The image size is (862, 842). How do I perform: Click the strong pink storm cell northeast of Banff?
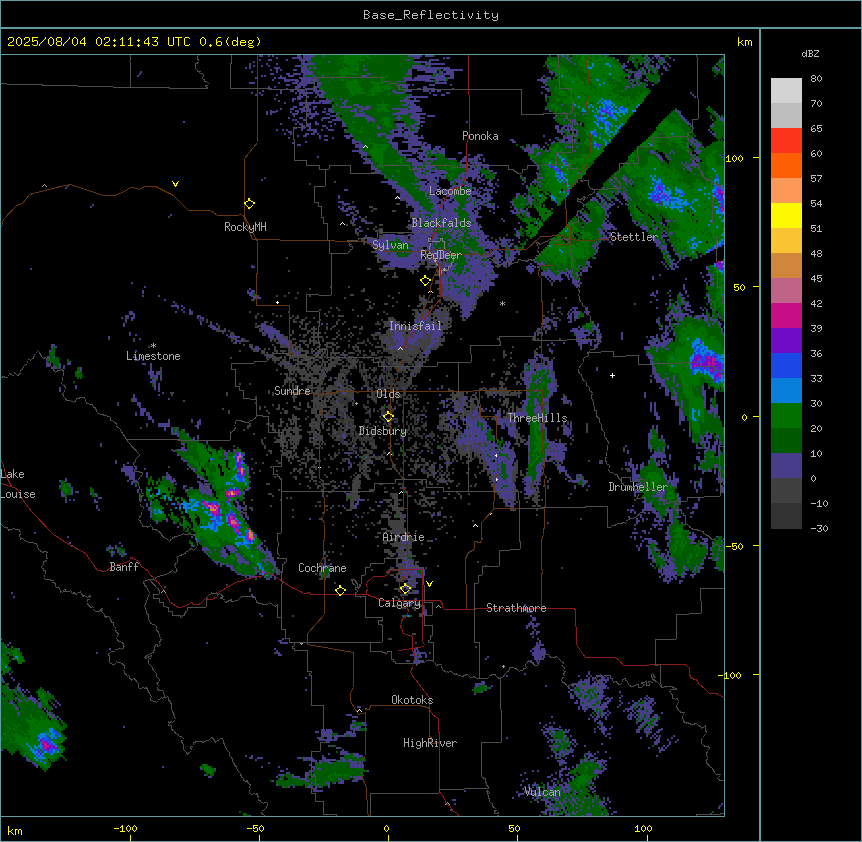click(x=212, y=508)
